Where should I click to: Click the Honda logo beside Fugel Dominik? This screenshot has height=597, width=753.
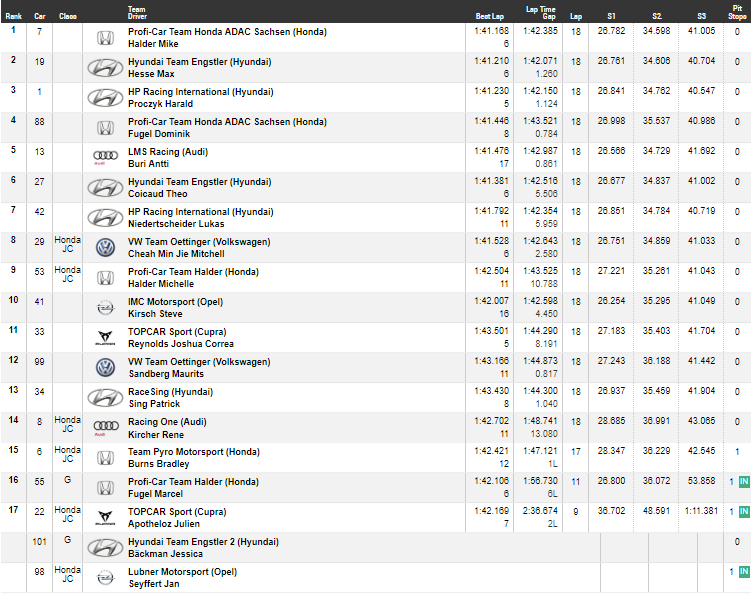click(105, 128)
